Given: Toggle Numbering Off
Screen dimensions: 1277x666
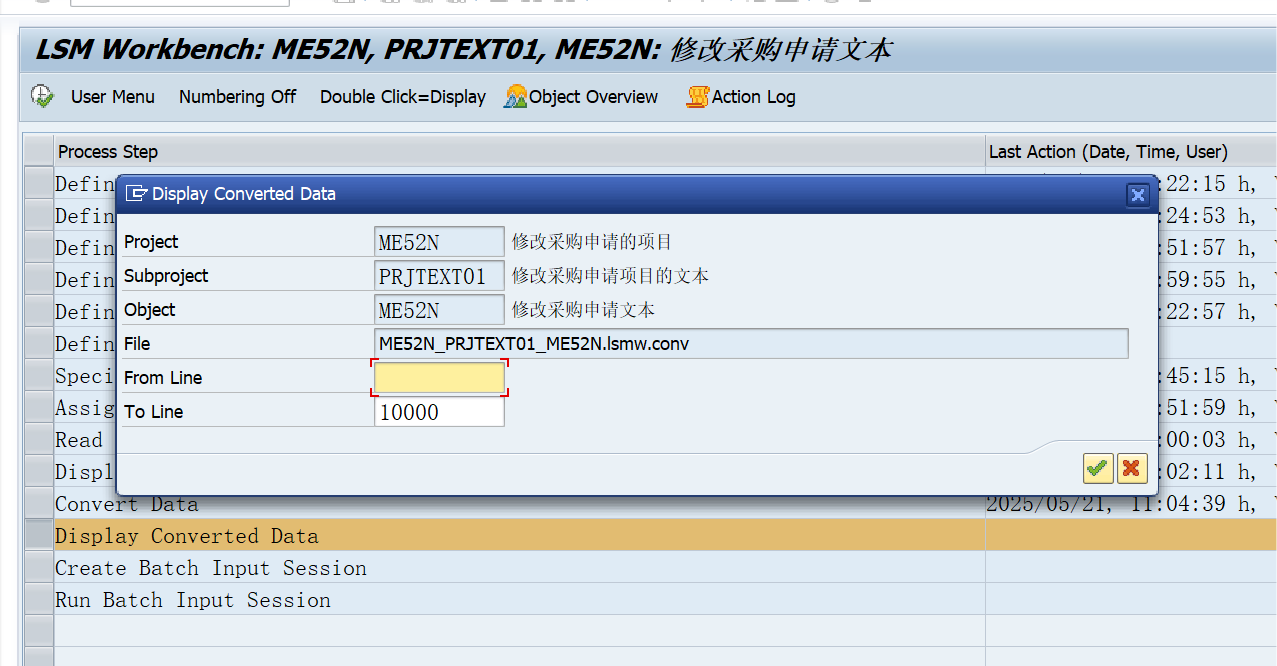Looking at the screenshot, I should click(x=238, y=97).
